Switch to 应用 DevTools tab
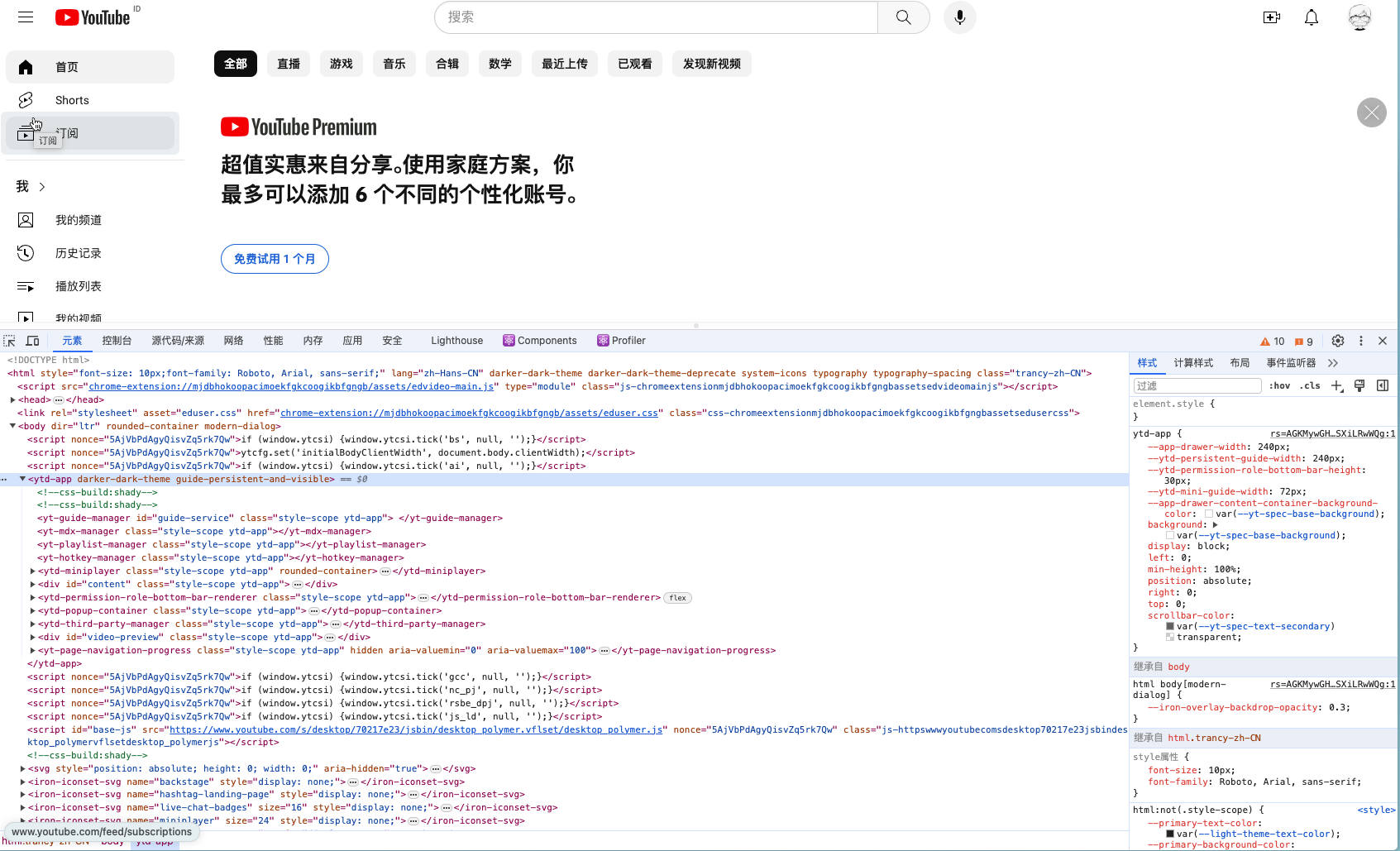 coord(352,341)
